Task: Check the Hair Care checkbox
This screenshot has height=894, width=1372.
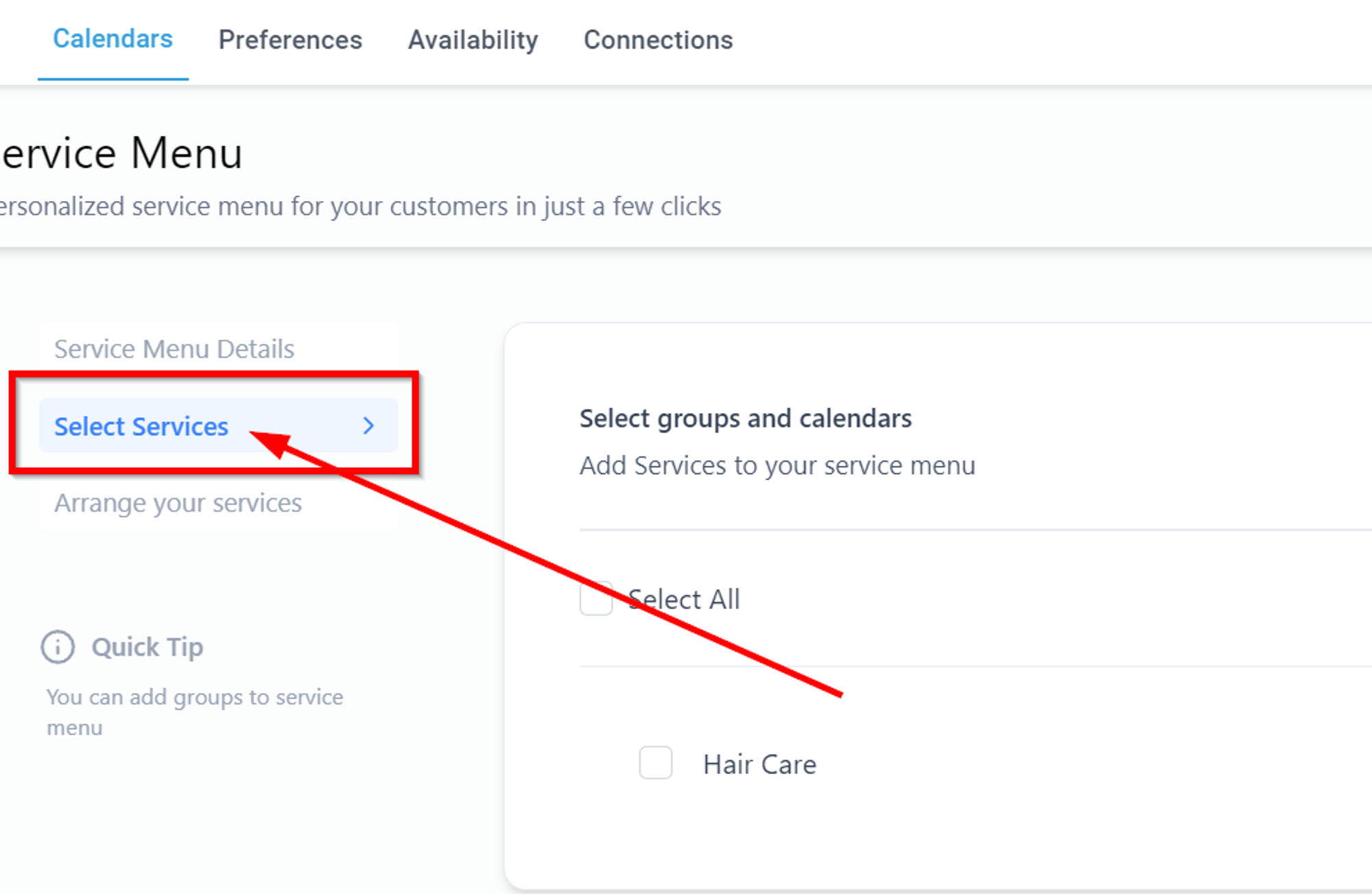Action: point(656,763)
